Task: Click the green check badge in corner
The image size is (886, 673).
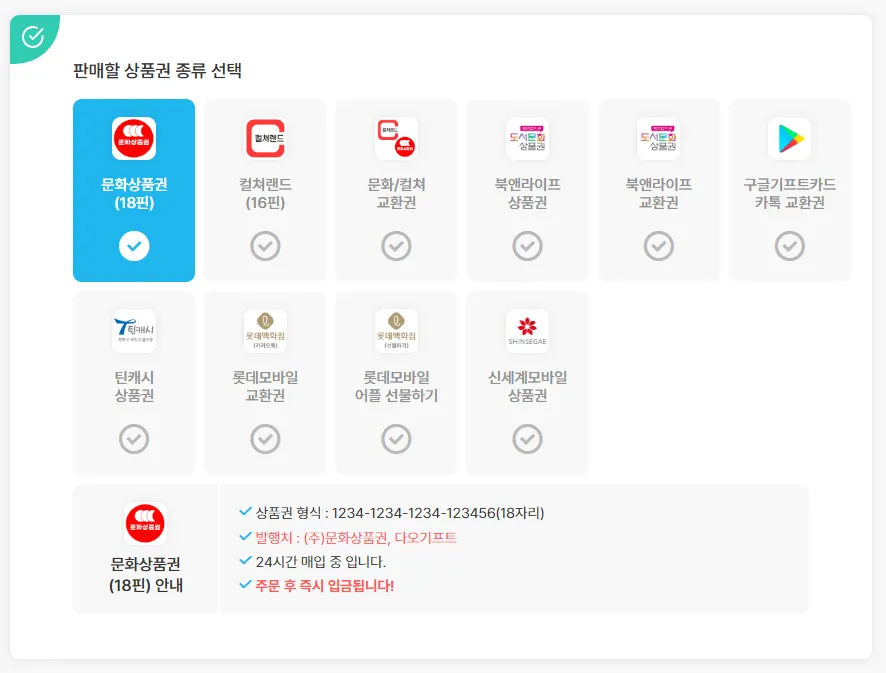Action: 33,37
